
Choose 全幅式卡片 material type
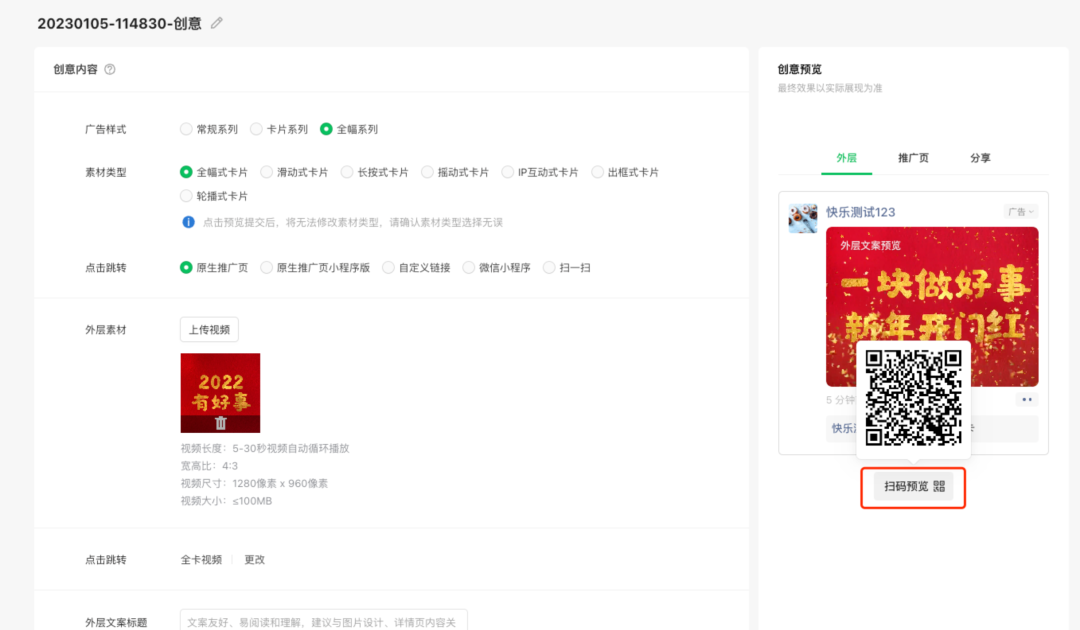click(x=214, y=172)
